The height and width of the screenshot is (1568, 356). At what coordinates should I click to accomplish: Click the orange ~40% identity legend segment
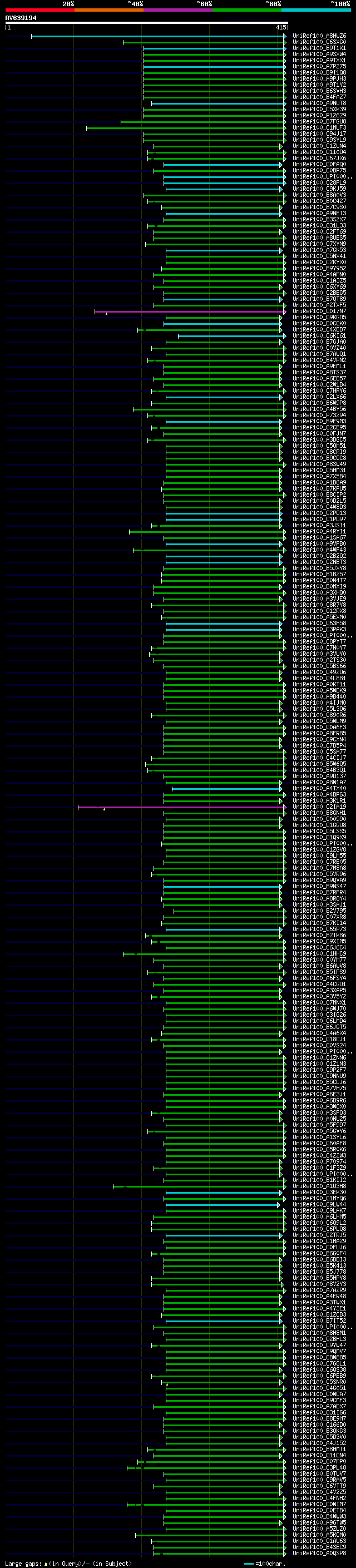109,10
